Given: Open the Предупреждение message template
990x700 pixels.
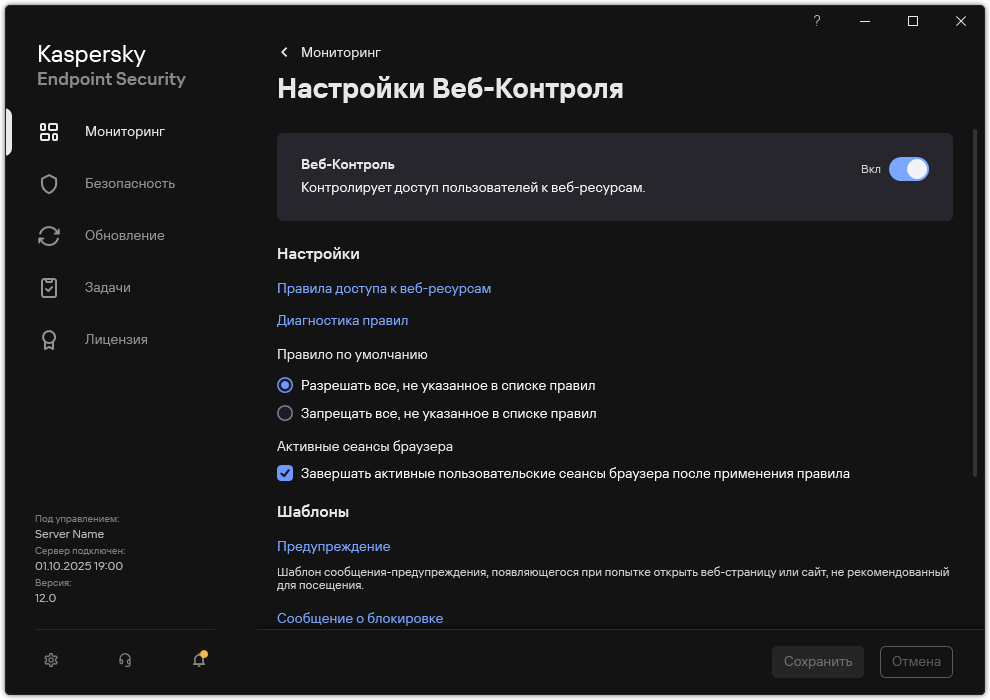Looking at the screenshot, I should tap(333, 546).
